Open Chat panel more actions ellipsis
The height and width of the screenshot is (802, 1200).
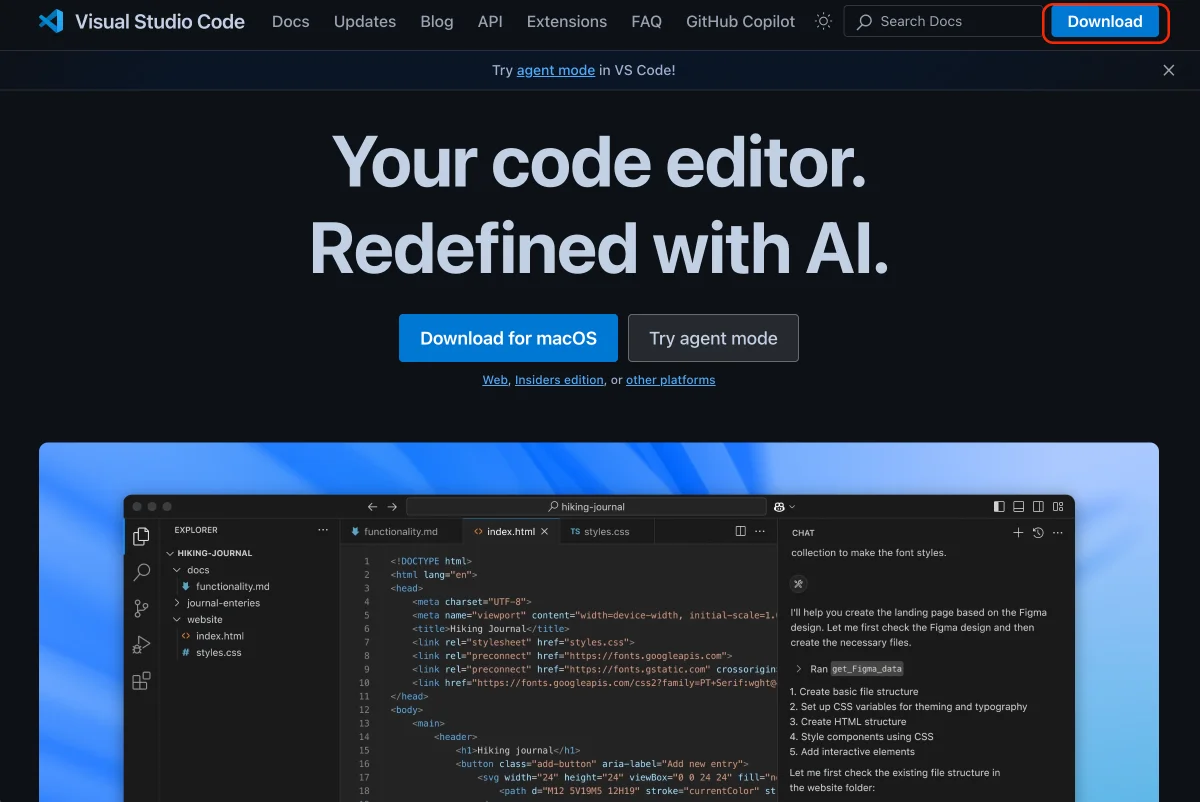pyautogui.click(x=1057, y=533)
